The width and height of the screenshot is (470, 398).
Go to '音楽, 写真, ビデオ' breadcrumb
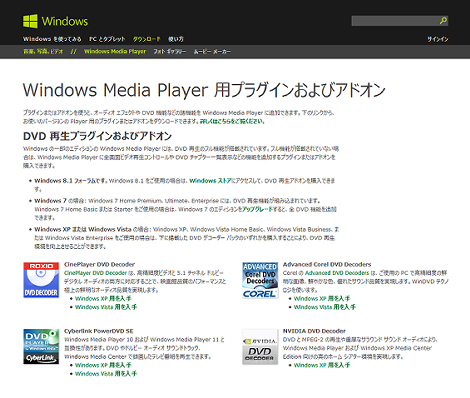pos(43,51)
